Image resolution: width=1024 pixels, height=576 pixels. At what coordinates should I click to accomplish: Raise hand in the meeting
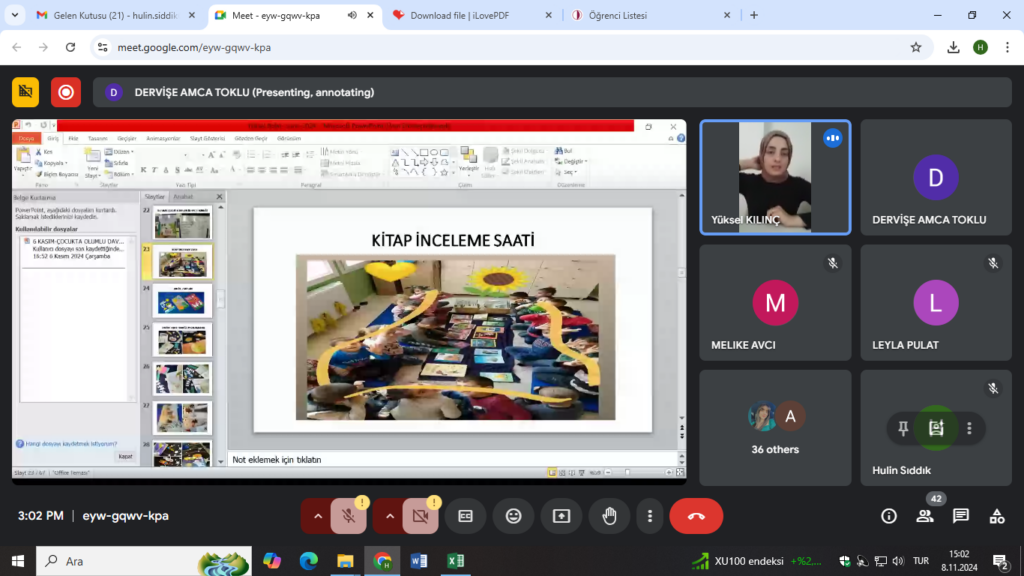point(609,516)
